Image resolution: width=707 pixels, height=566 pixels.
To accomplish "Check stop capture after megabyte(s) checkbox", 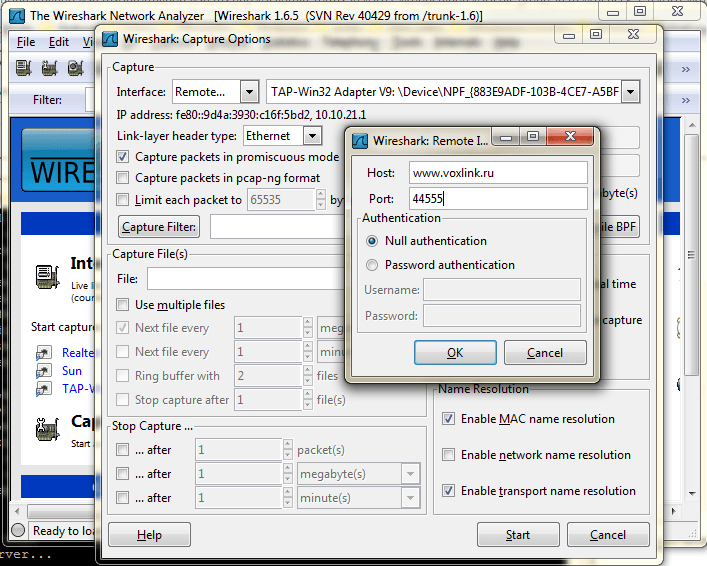I will (x=122, y=474).
